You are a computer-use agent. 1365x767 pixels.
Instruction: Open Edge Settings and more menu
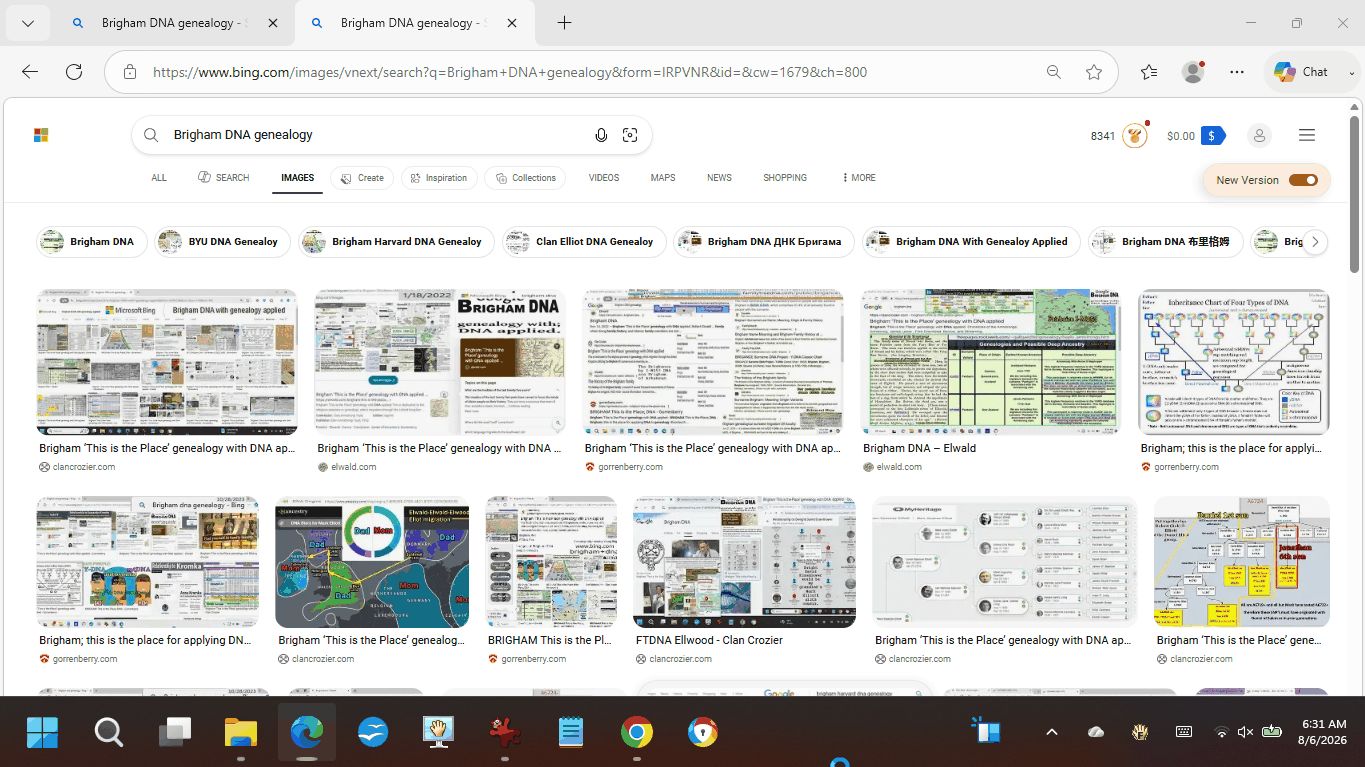point(1237,72)
